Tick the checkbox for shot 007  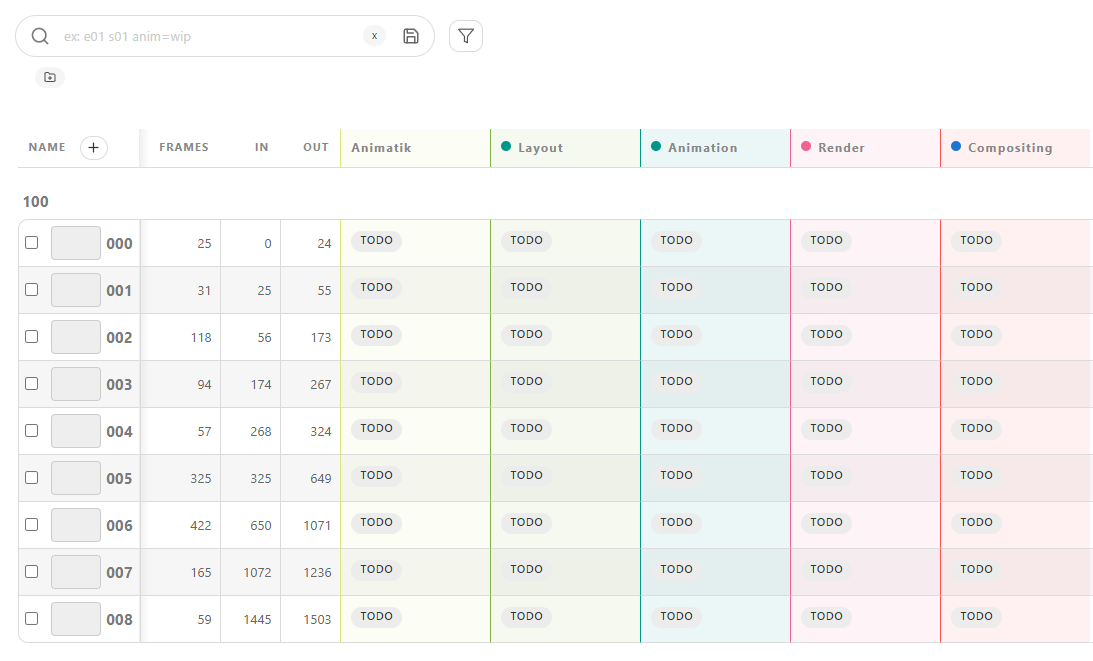tap(31, 572)
